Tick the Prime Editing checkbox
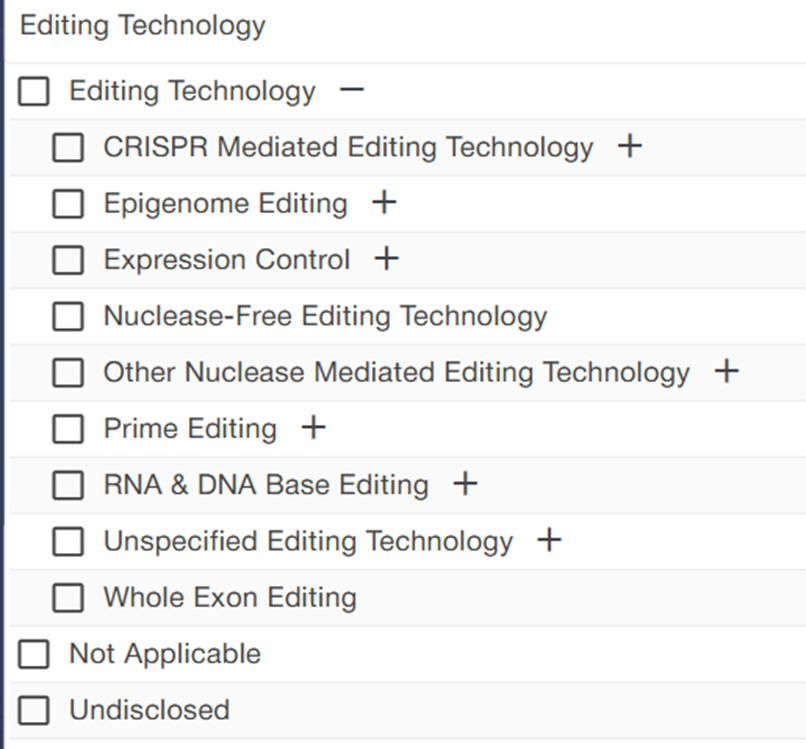The width and height of the screenshot is (806, 749). (68, 429)
